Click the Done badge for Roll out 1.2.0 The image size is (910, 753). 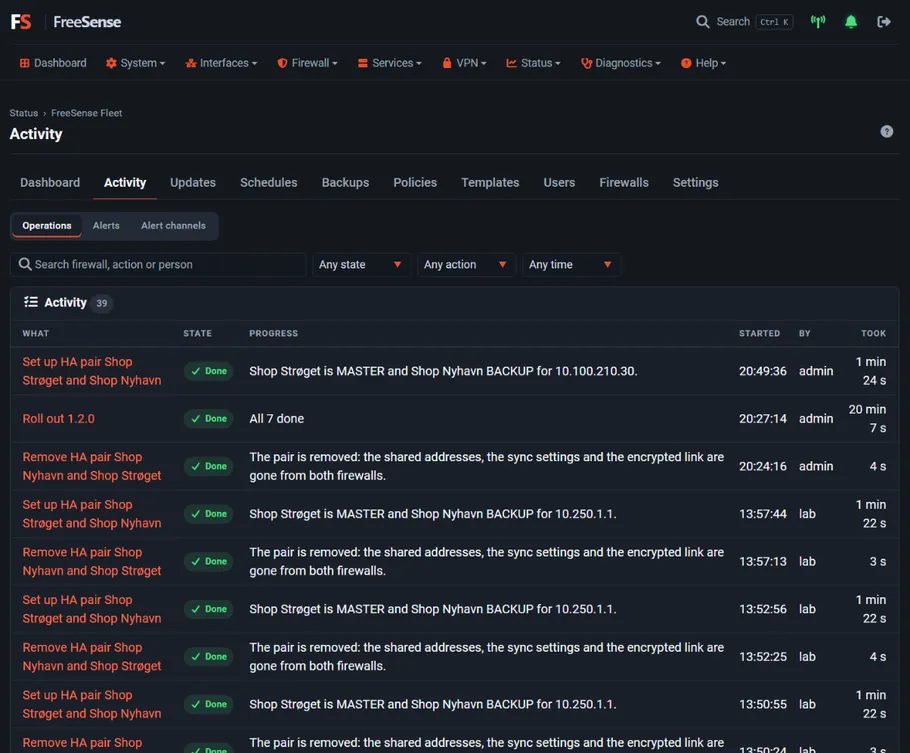click(209, 419)
